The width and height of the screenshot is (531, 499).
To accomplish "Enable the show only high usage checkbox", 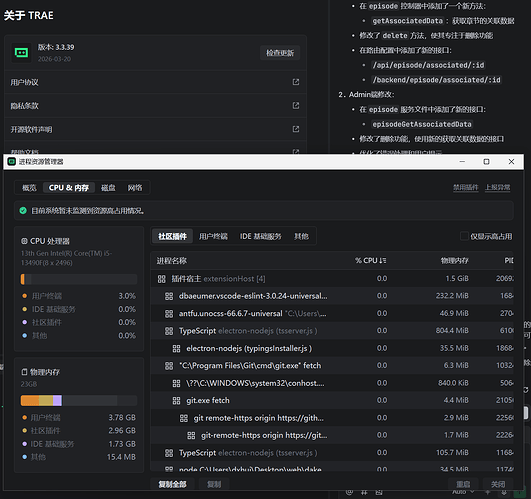I will click(x=464, y=236).
